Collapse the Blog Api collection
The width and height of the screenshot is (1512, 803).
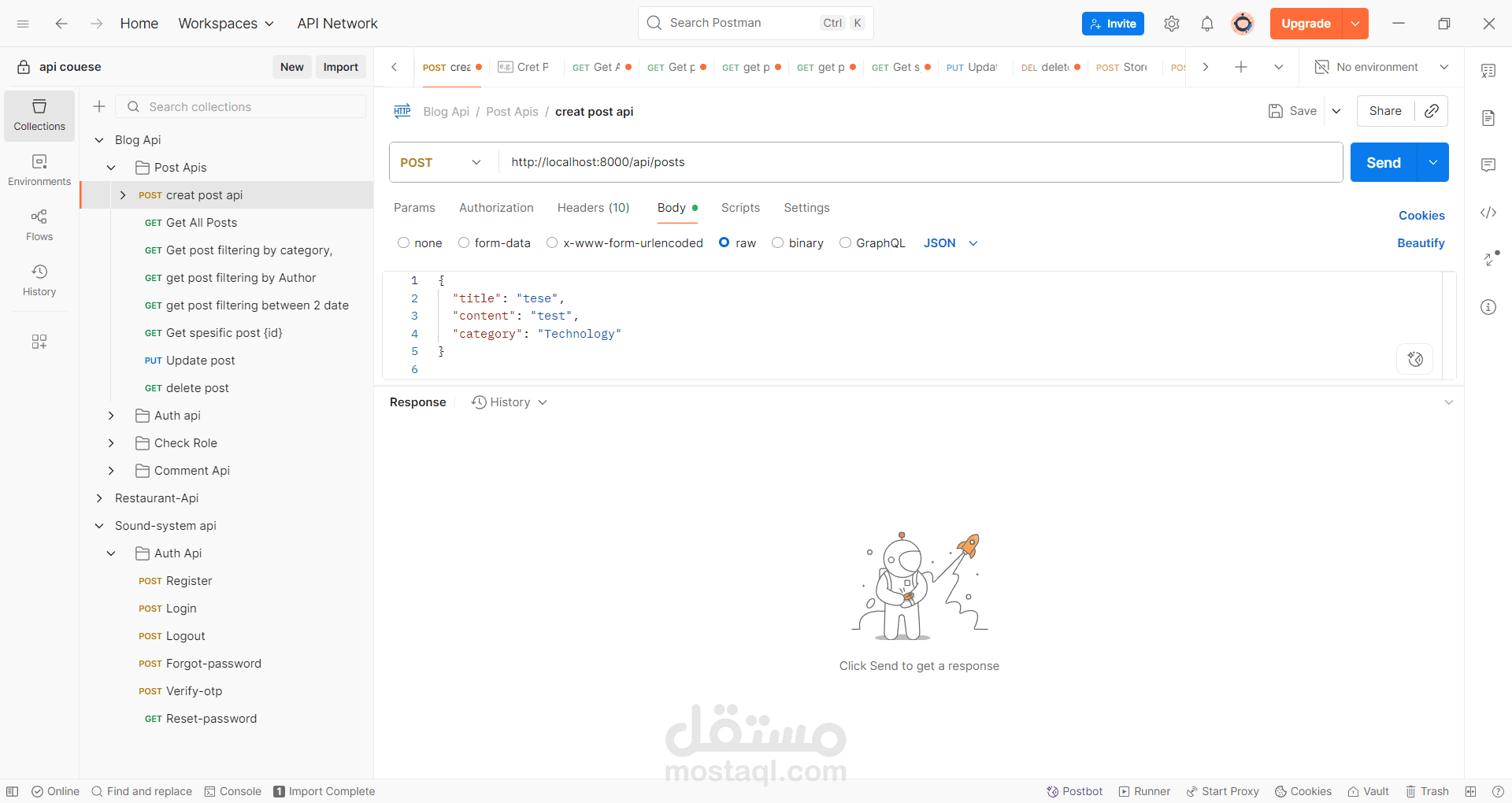(x=99, y=140)
